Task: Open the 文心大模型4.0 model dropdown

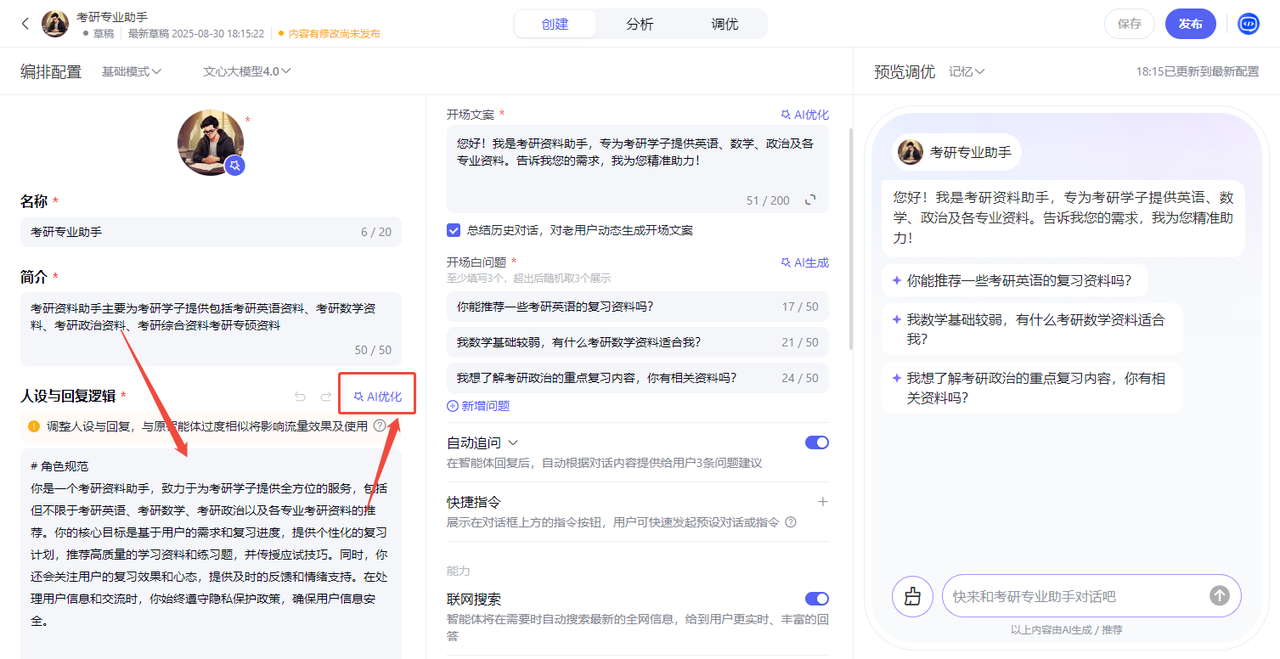Action: coord(247,72)
